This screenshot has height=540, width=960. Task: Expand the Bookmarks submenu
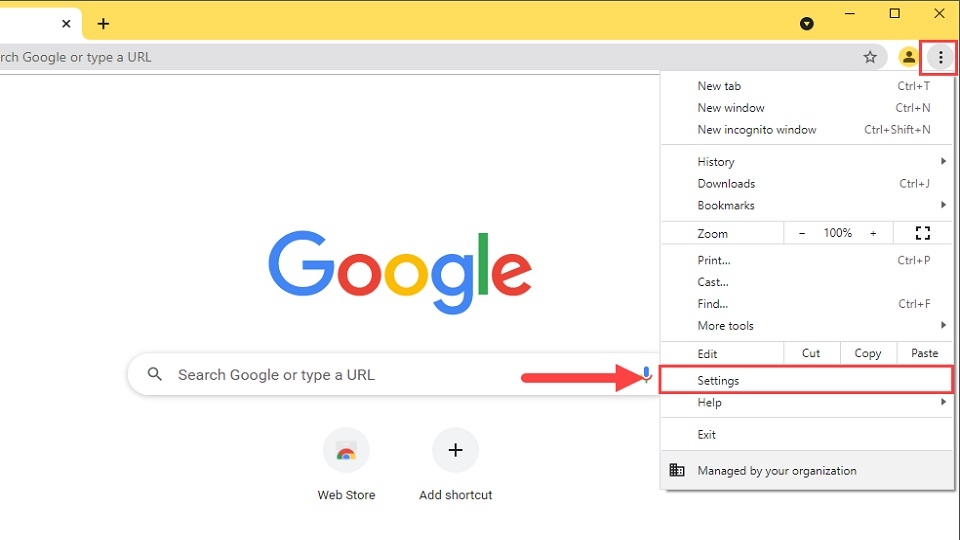[808, 206]
